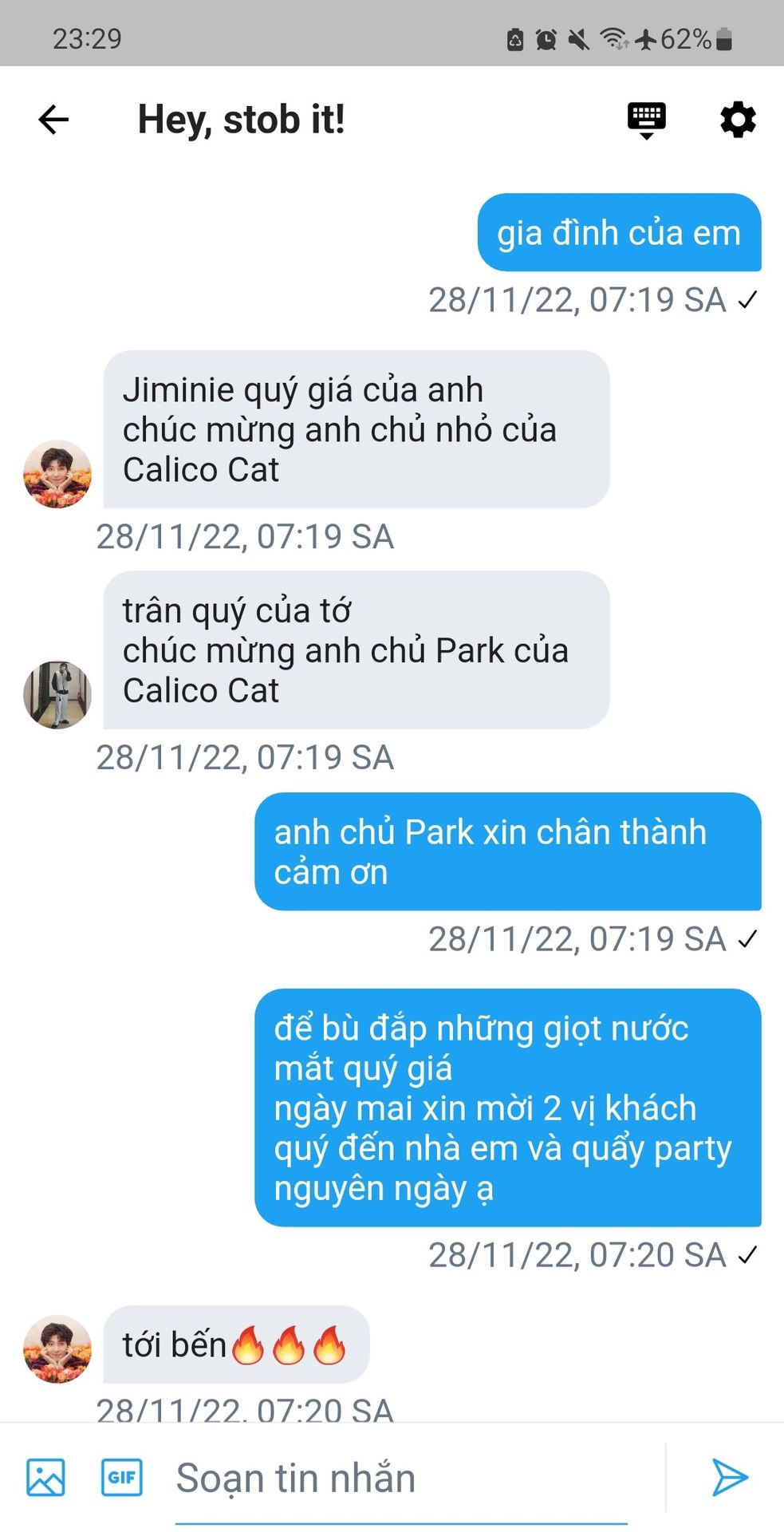784x1532 pixels.
Task: Select 'anh chủ Park xin chân thành' bubble
Action: tap(508, 851)
